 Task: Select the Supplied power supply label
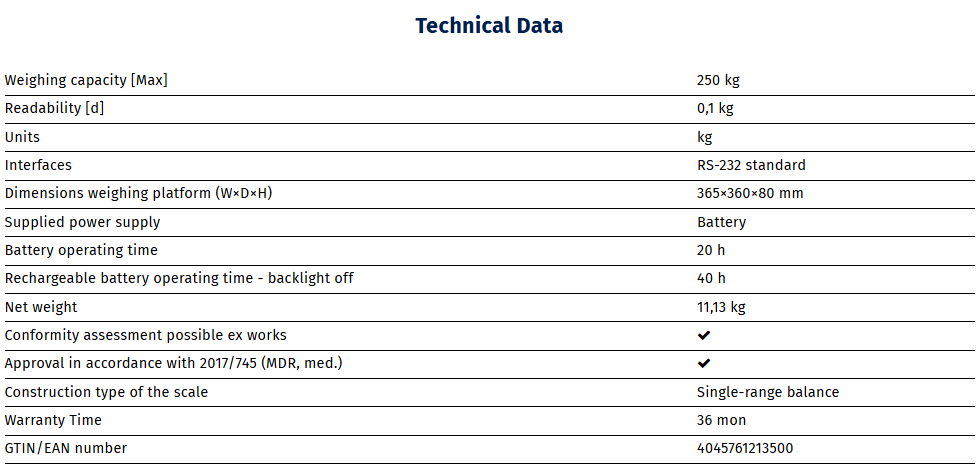coord(82,222)
